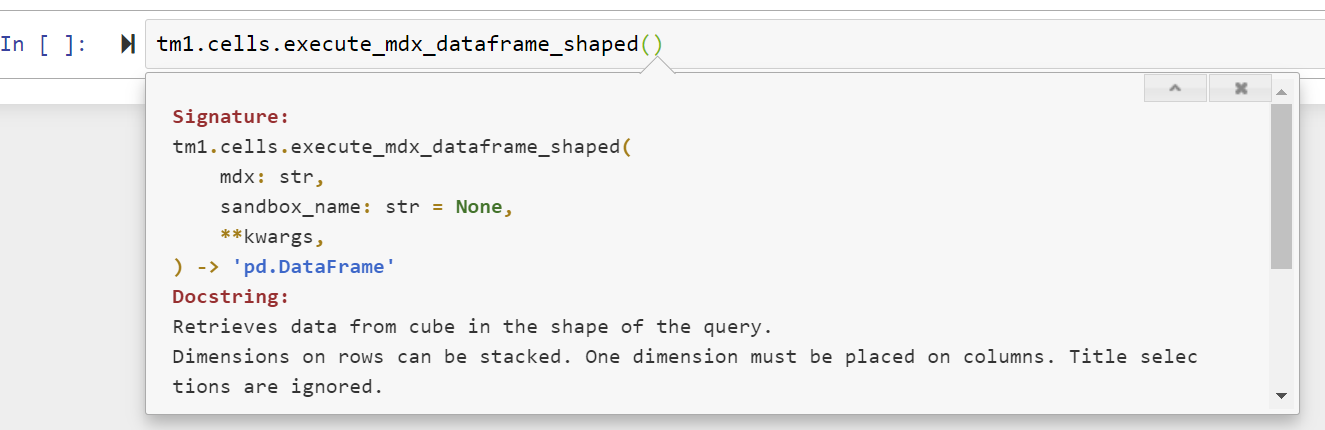Select the In [ ]: cell prompt
The height and width of the screenshot is (430, 1325).
coord(44,44)
